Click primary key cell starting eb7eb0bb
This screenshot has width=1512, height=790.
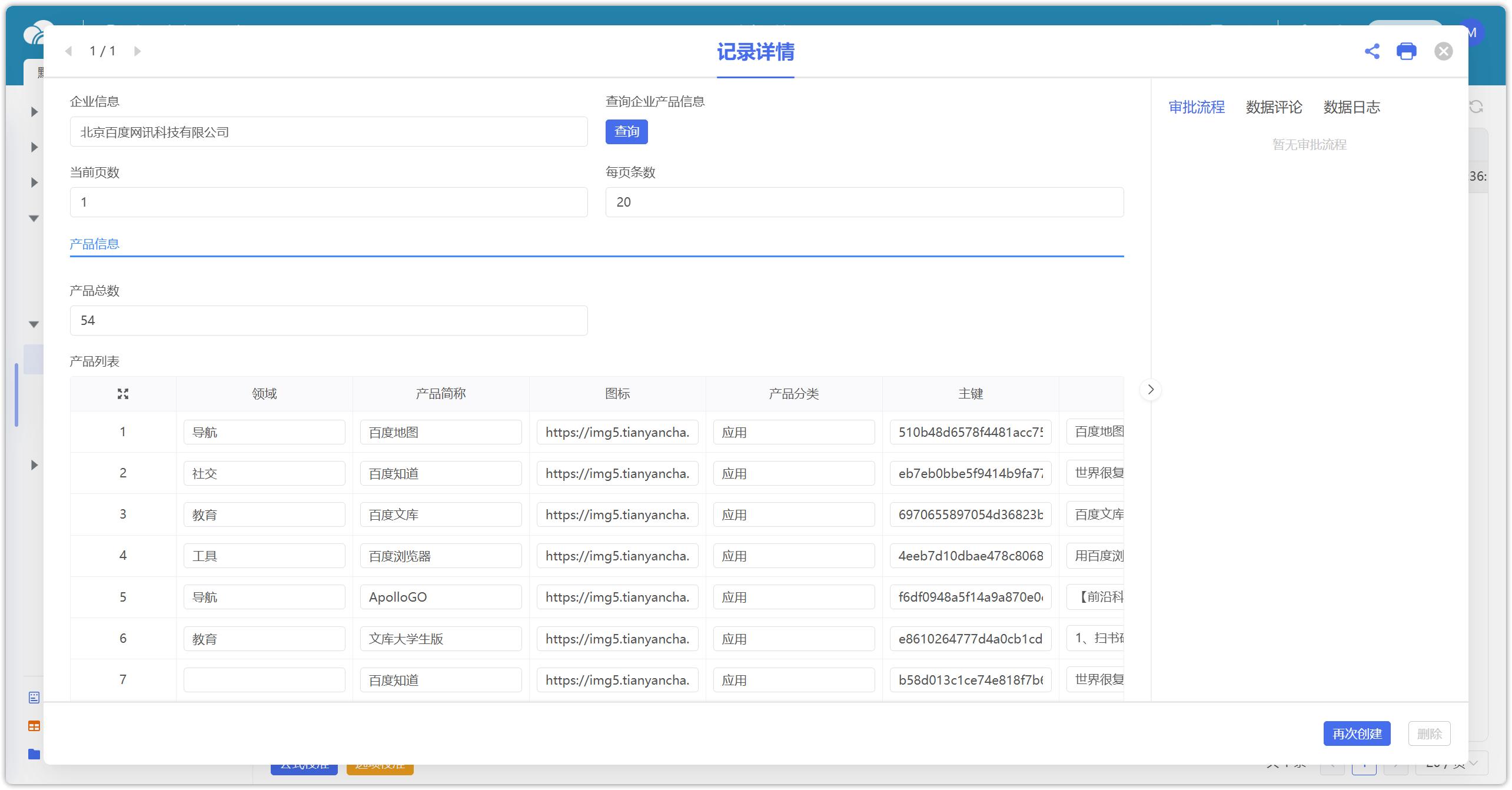(971, 473)
